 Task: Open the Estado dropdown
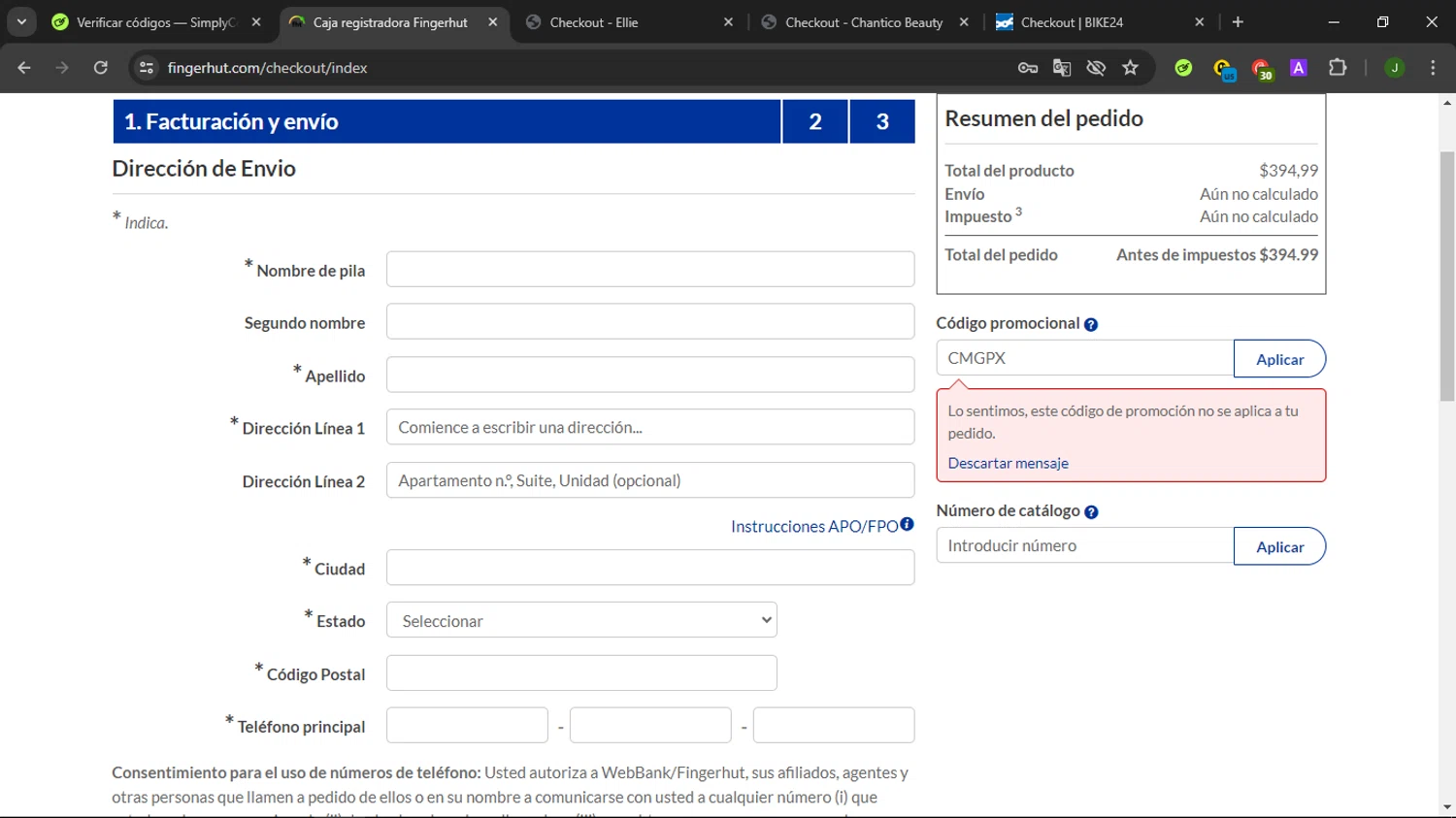click(581, 620)
